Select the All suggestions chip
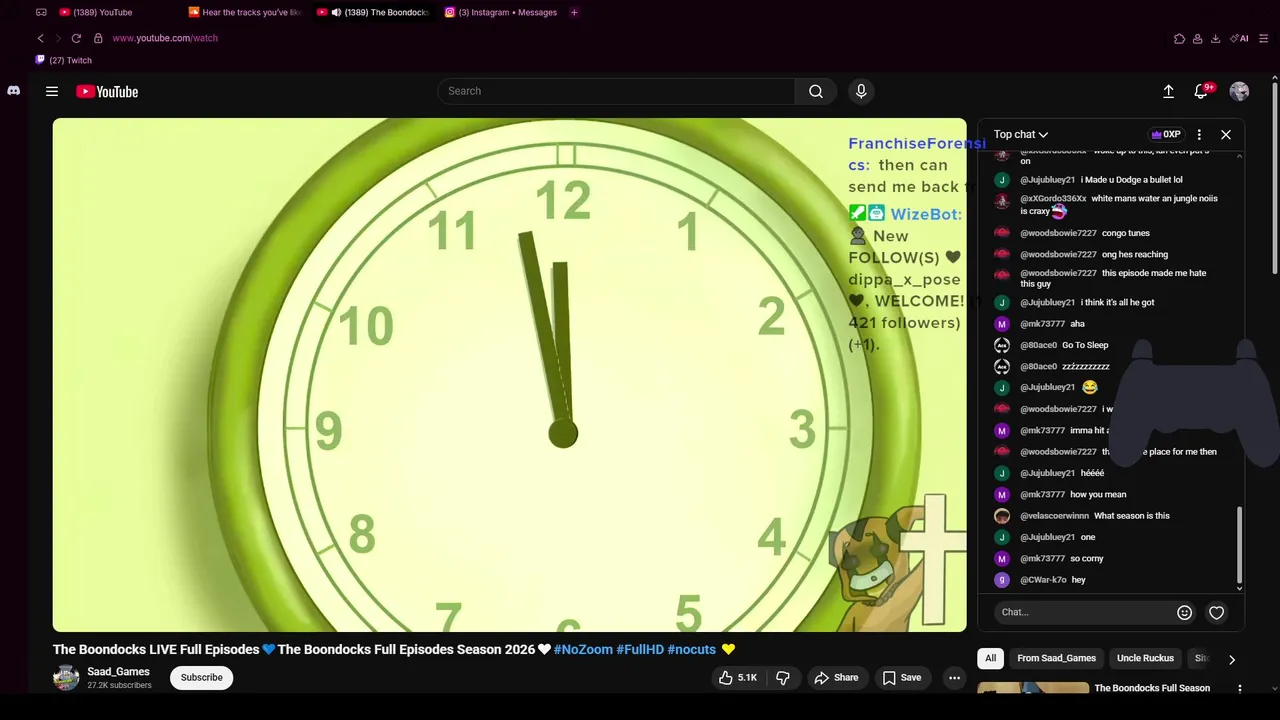This screenshot has width=1280, height=720. 990,658
